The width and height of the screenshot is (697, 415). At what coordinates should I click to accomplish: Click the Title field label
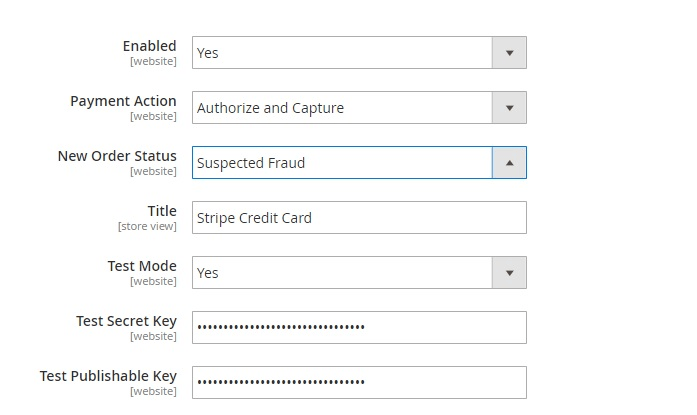point(161,211)
